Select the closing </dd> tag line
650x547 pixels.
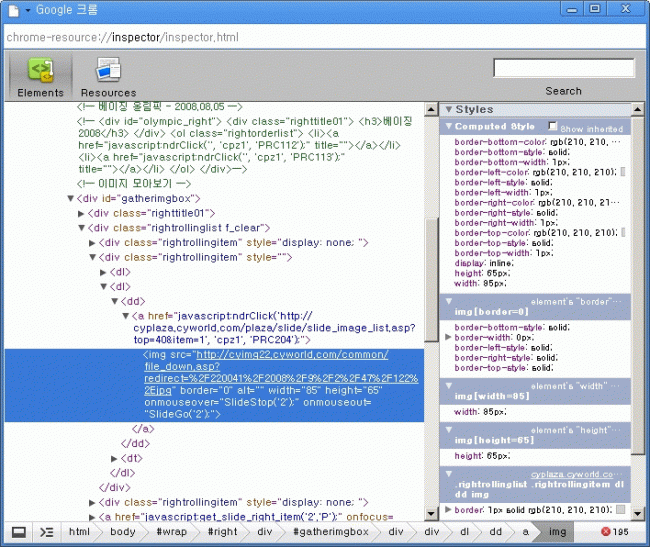(135, 444)
